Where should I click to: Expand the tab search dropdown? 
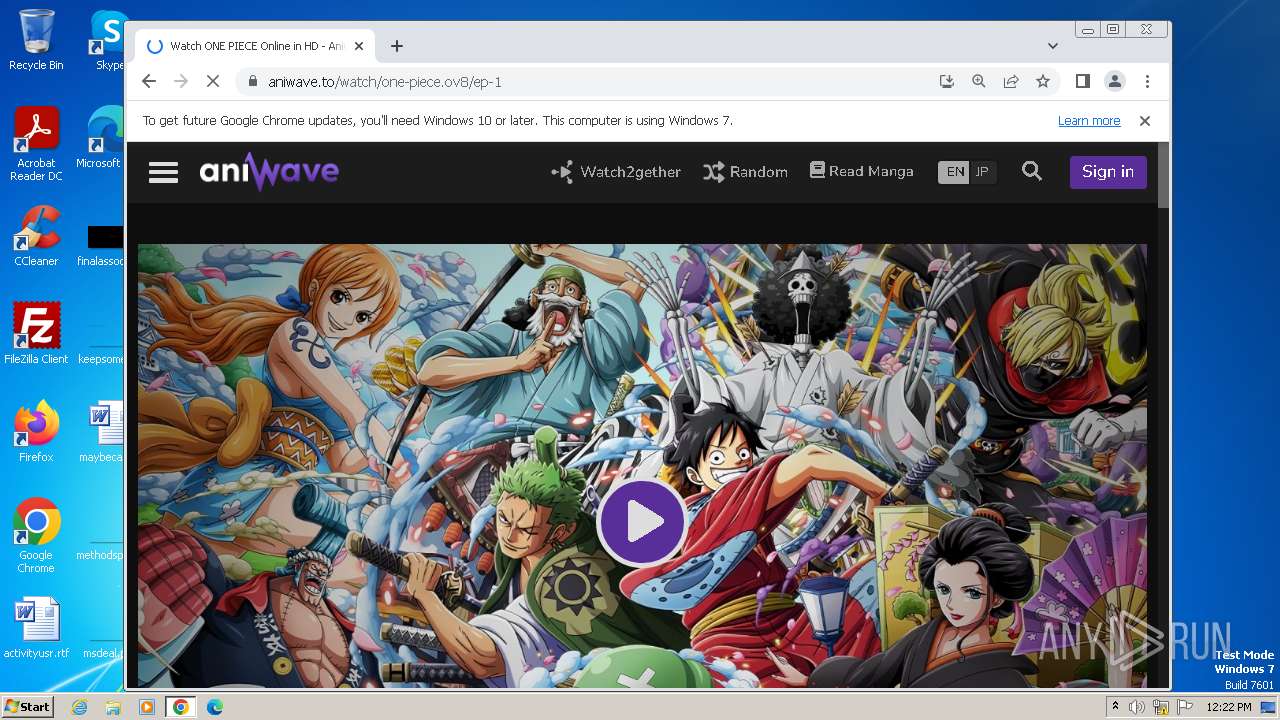coord(1053,46)
